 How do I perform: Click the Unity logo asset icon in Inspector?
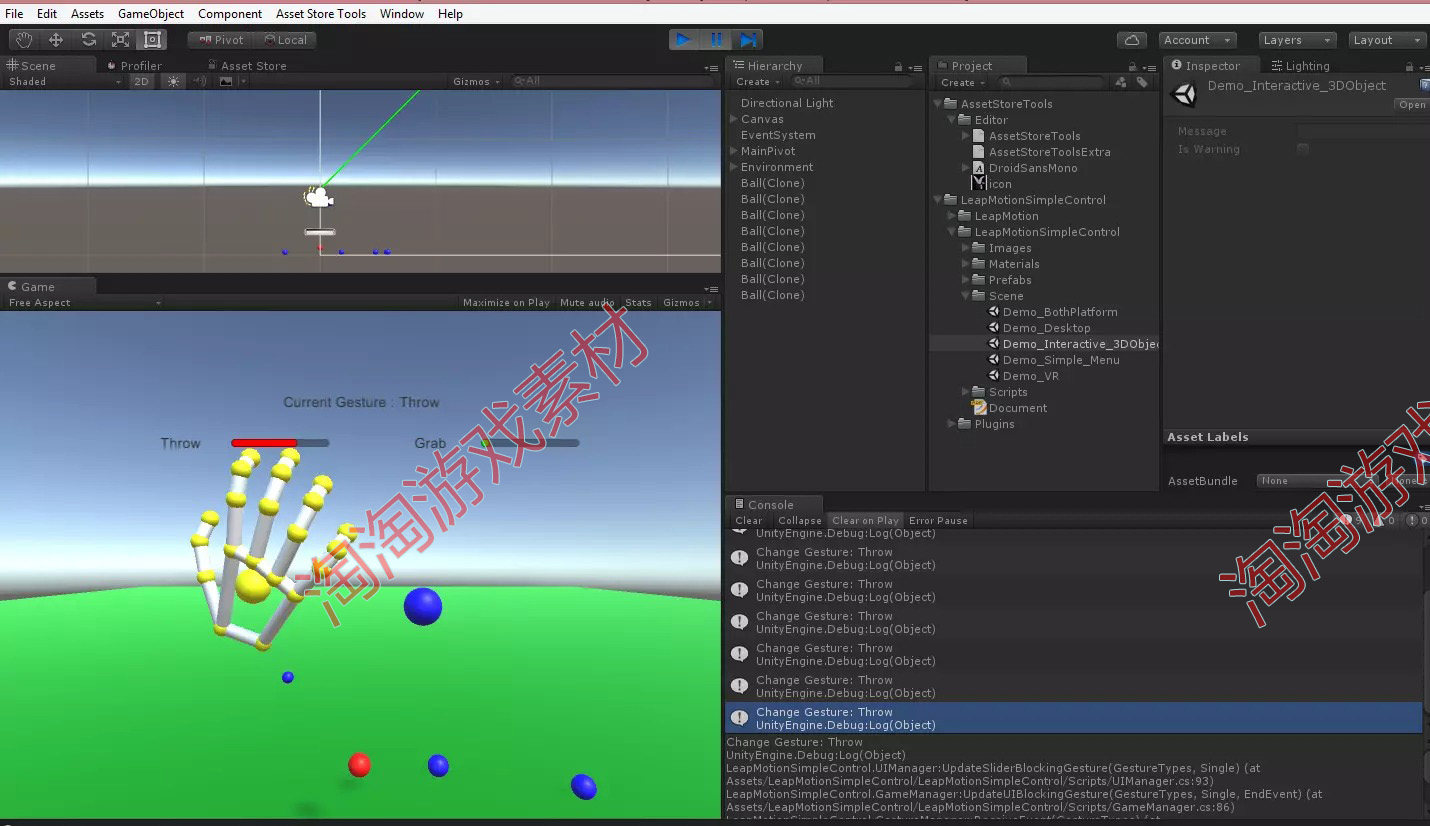point(1186,95)
